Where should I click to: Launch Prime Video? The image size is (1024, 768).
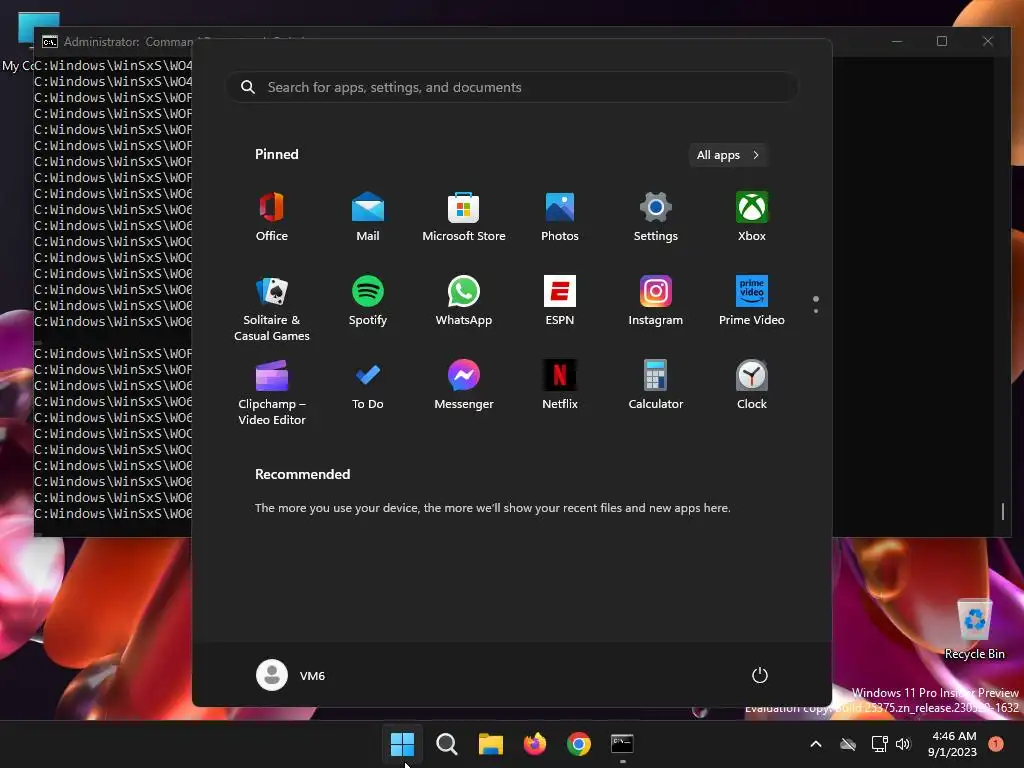(752, 302)
